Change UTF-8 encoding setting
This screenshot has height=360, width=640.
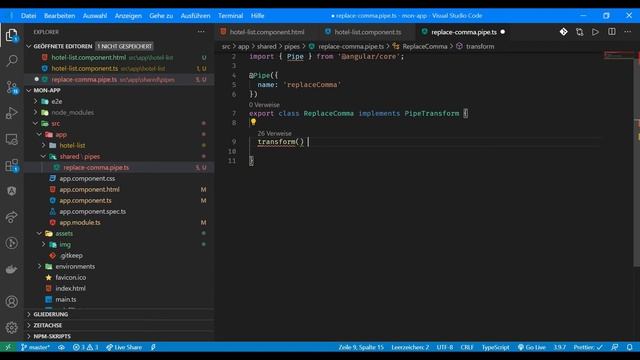tap(445, 347)
